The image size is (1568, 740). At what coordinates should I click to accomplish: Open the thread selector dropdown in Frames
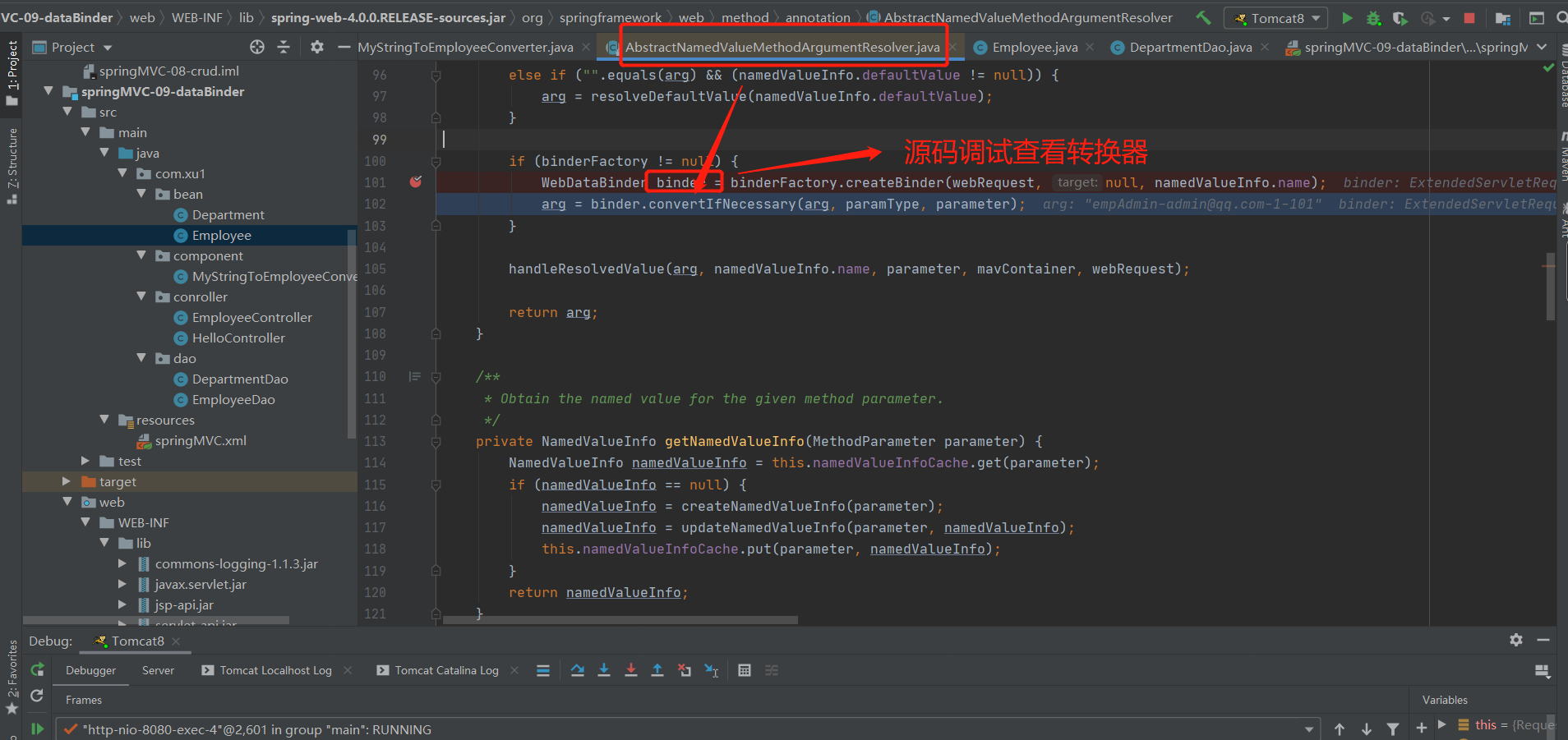tap(1309, 729)
